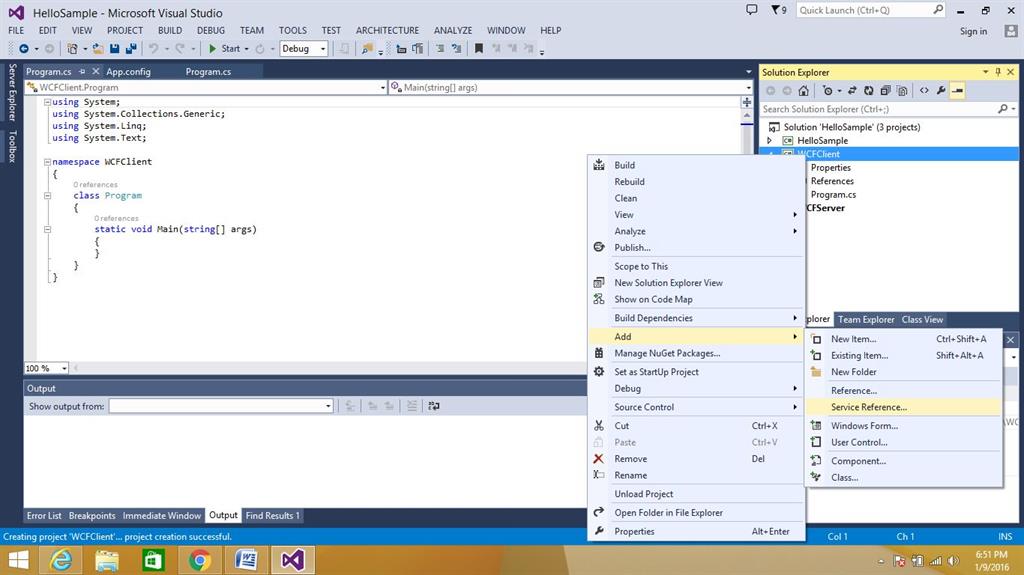Image resolution: width=1024 pixels, height=575 pixels.
Task: Open the Show output from dropdown
Action: (x=221, y=406)
